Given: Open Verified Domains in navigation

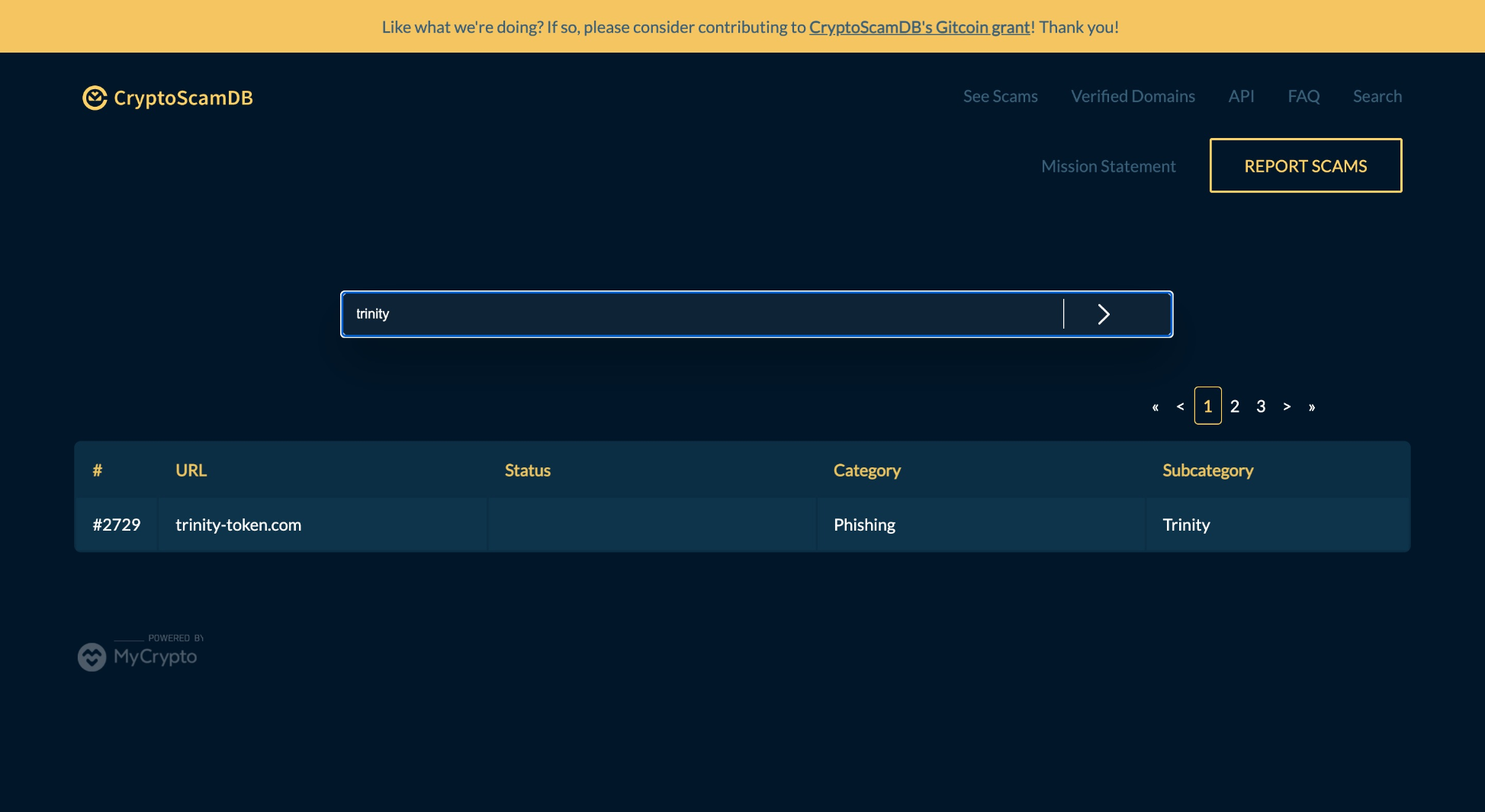Looking at the screenshot, I should point(1133,96).
